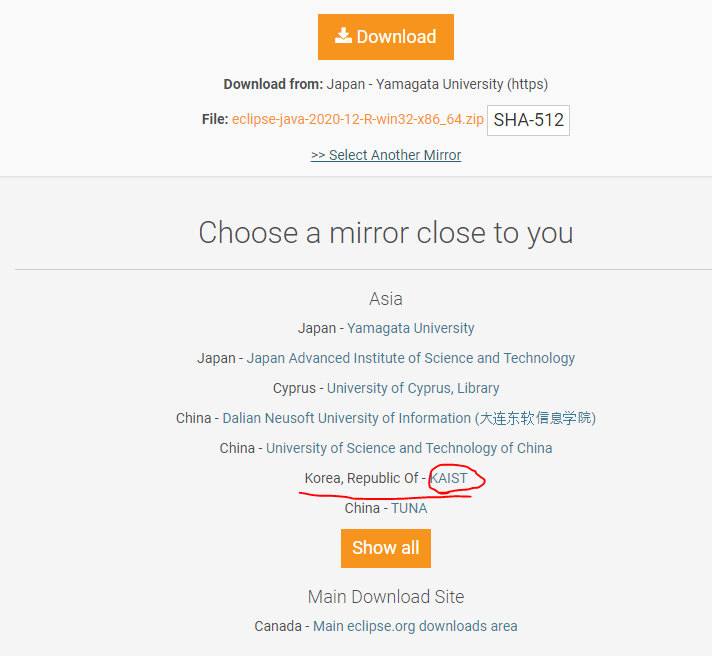712x656 pixels.
Task: Click the Asia region heading
Action: [386, 299]
